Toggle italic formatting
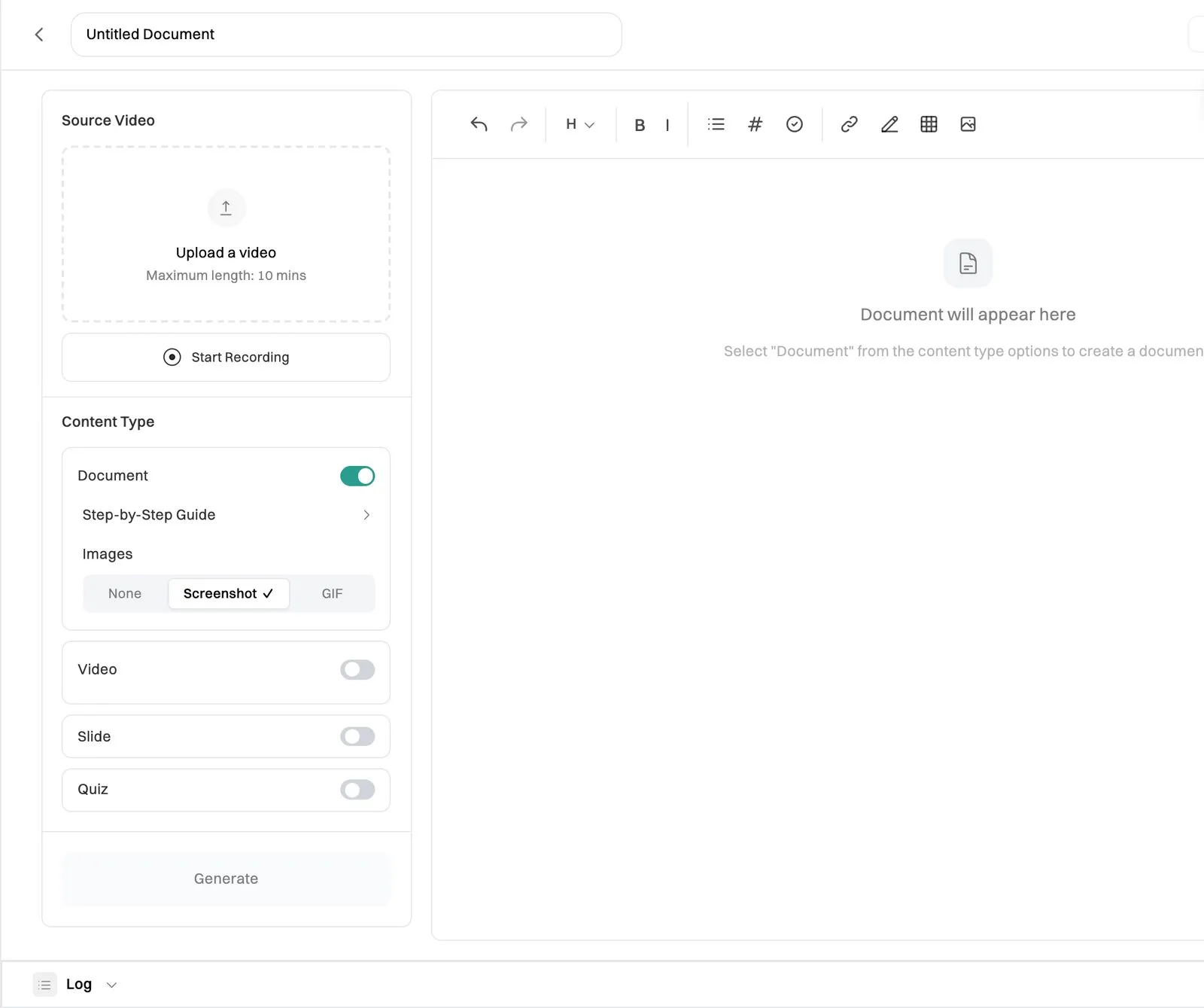 [x=667, y=125]
